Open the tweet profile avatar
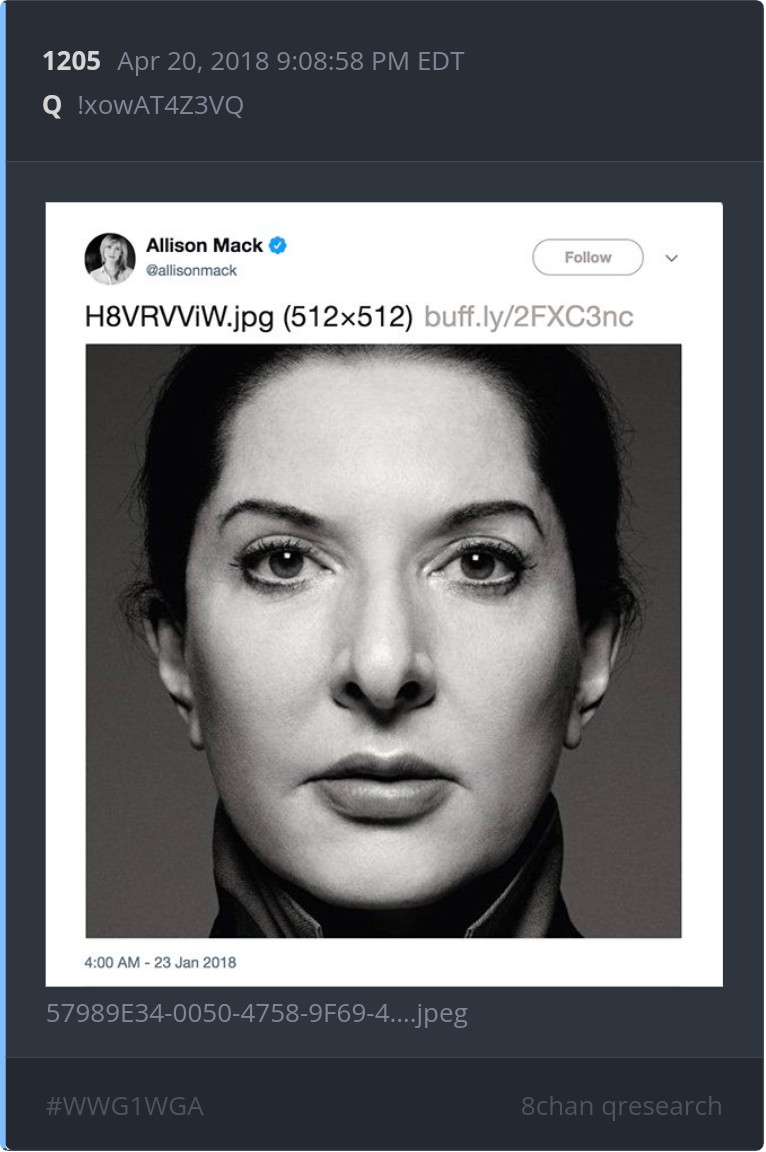This screenshot has height=1152, width=766. [110, 259]
